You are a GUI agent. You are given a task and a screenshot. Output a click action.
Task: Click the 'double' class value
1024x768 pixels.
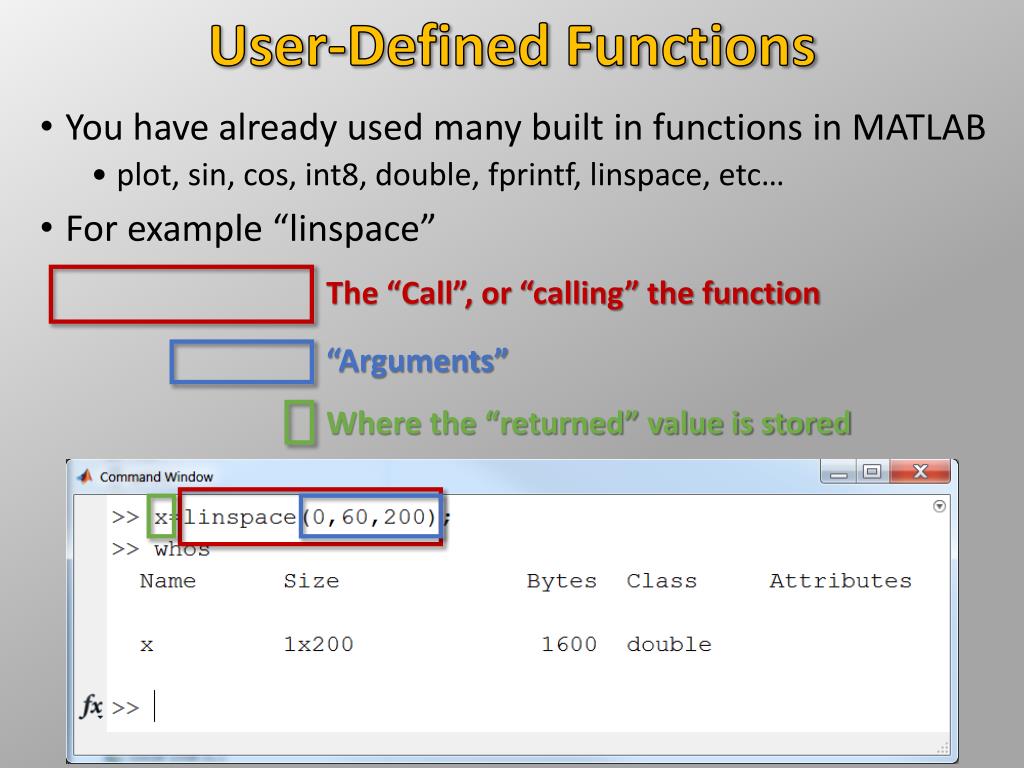tap(669, 645)
